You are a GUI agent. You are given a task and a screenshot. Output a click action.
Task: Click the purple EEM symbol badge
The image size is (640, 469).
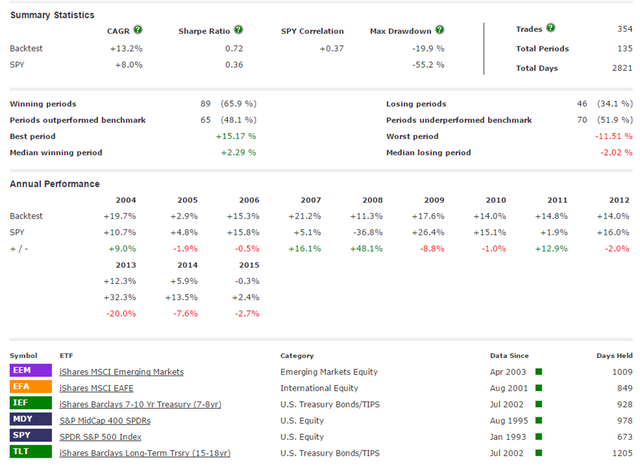[x=31, y=370]
